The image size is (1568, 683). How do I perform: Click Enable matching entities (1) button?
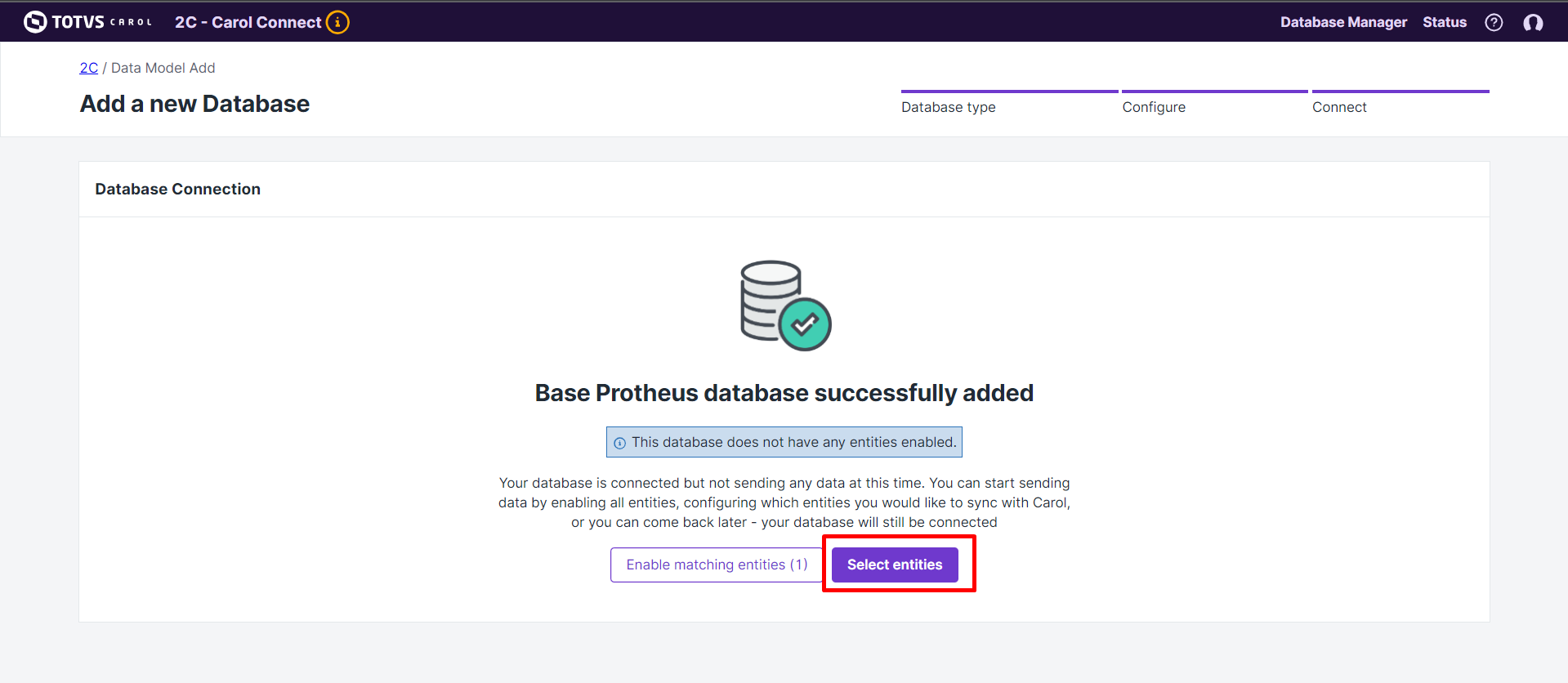pos(717,565)
